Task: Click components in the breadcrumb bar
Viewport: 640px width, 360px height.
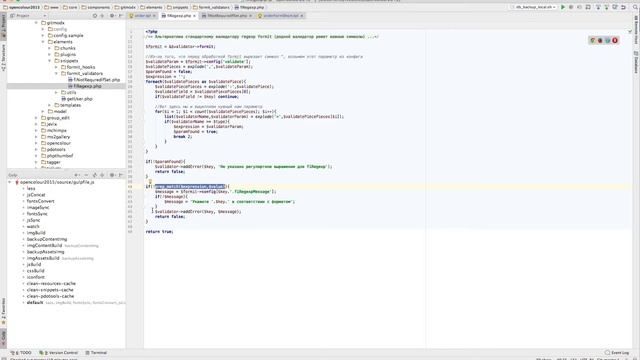Action: click(96, 7)
